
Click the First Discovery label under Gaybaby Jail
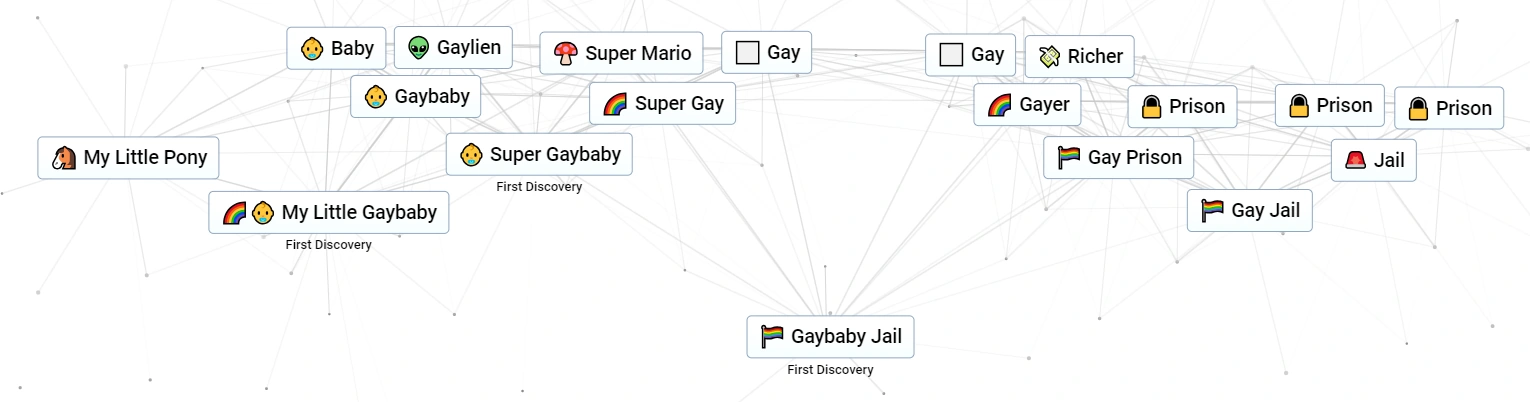click(x=829, y=370)
